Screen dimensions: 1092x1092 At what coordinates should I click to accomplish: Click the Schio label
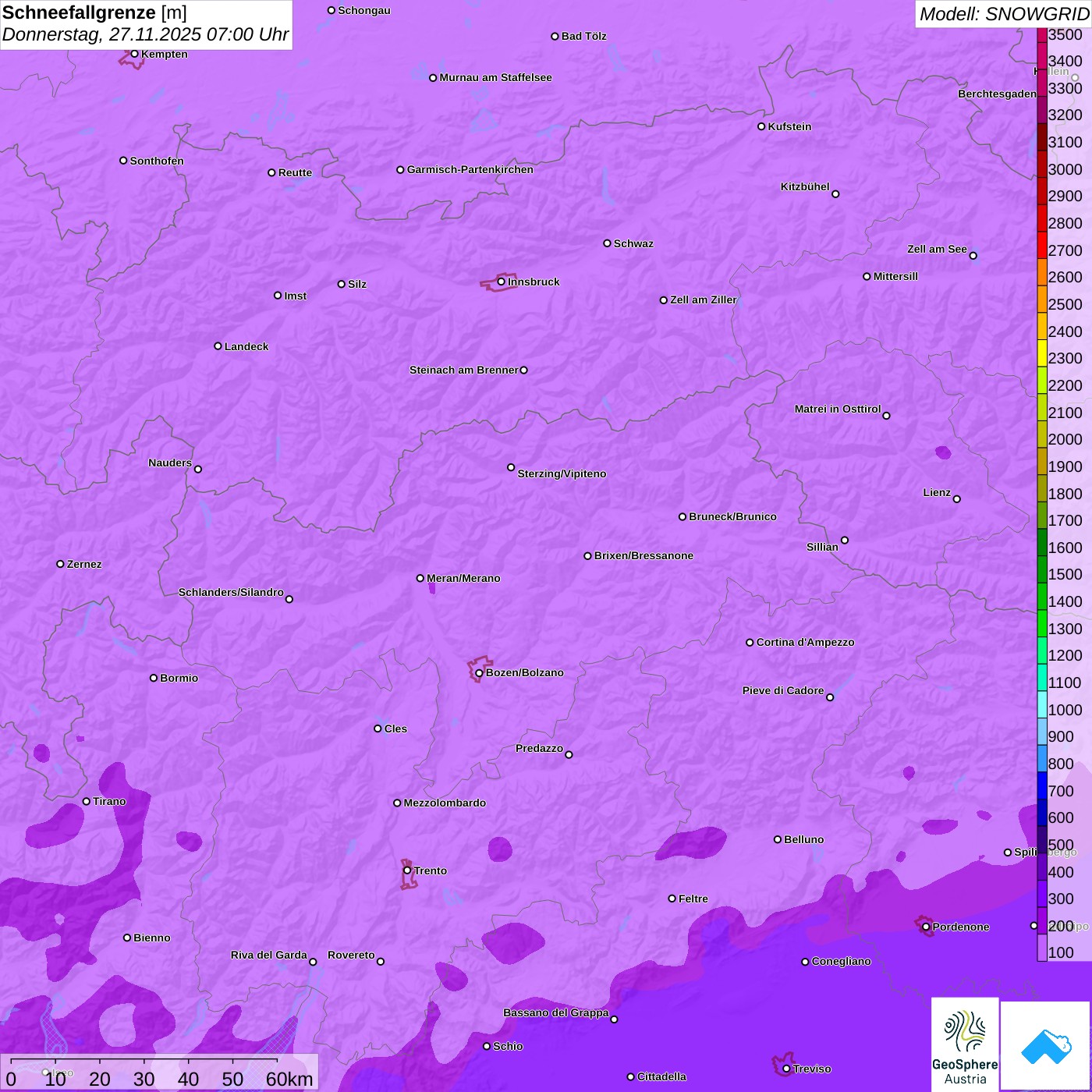click(508, 1046)
